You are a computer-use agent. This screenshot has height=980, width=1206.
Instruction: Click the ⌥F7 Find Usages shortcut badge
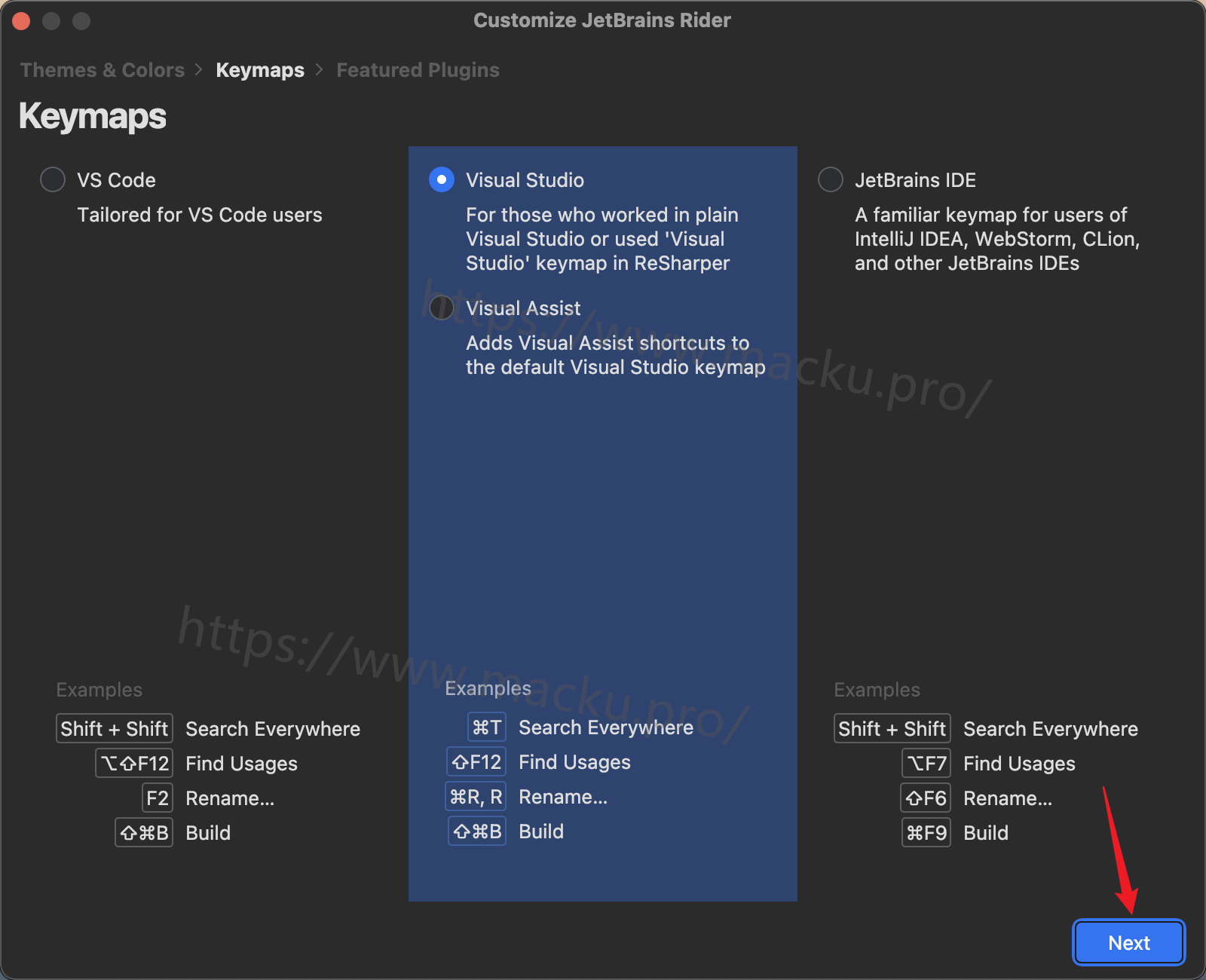coord(926,764)
